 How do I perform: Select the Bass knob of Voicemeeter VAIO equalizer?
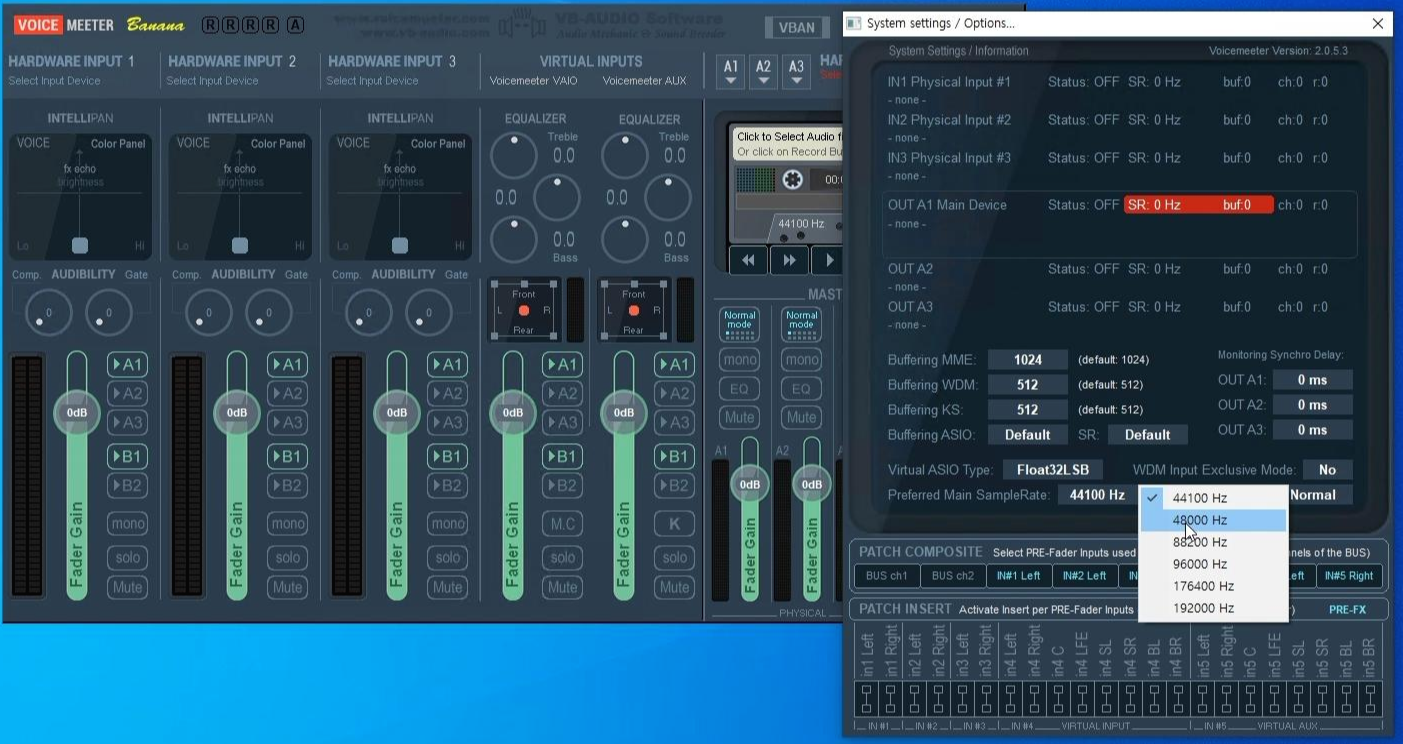click(x=514, y=238)
